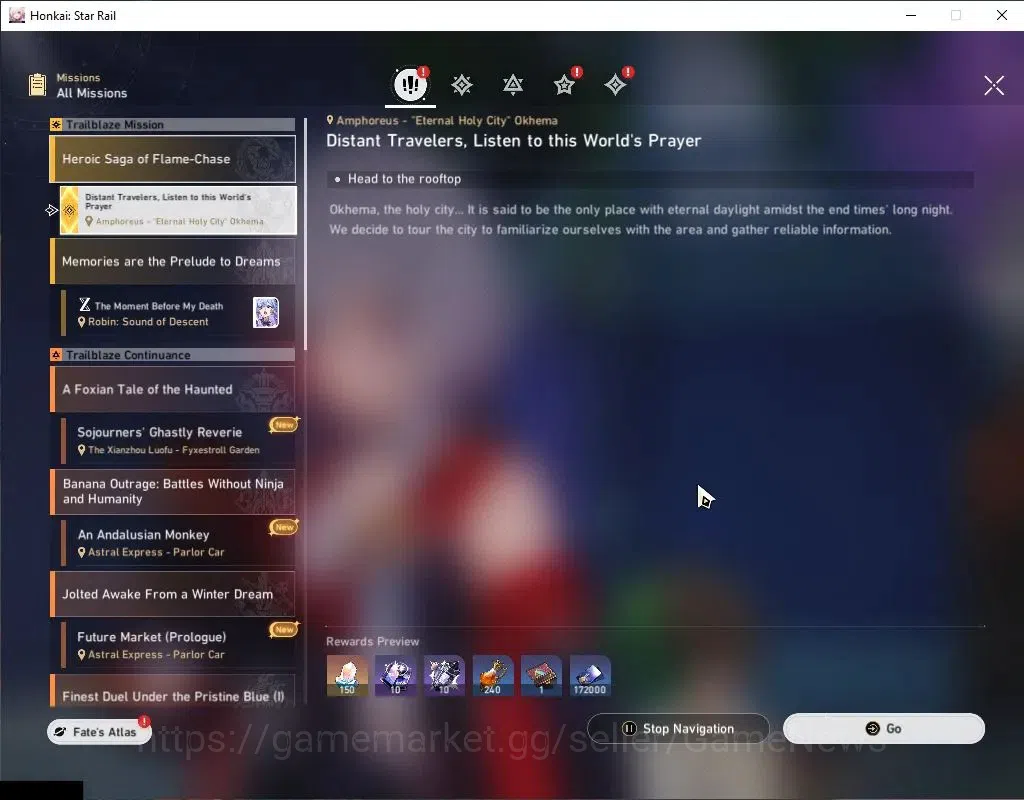Open Sojourners' Ghastly Reverie mission
The width and height of the screenshot is (1024, 800).
click(178, 440)
